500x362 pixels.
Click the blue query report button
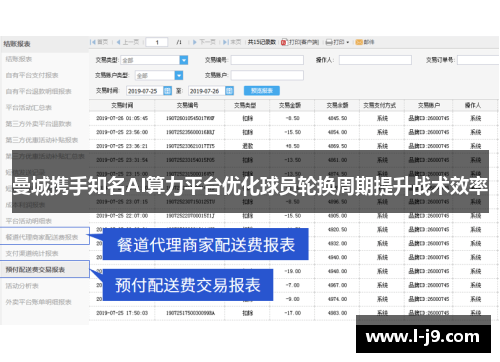click(262, 91)
